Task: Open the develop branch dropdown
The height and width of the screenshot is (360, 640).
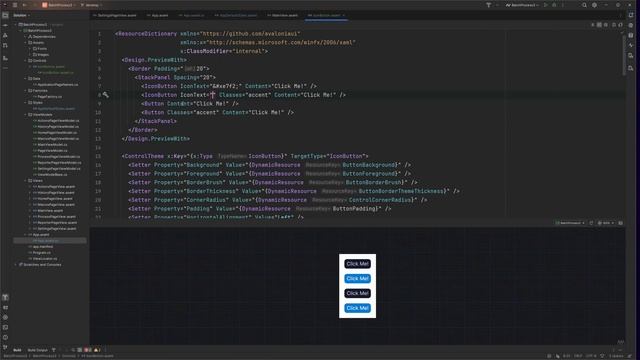Action: pyautogui.click(x=91, y=5)
